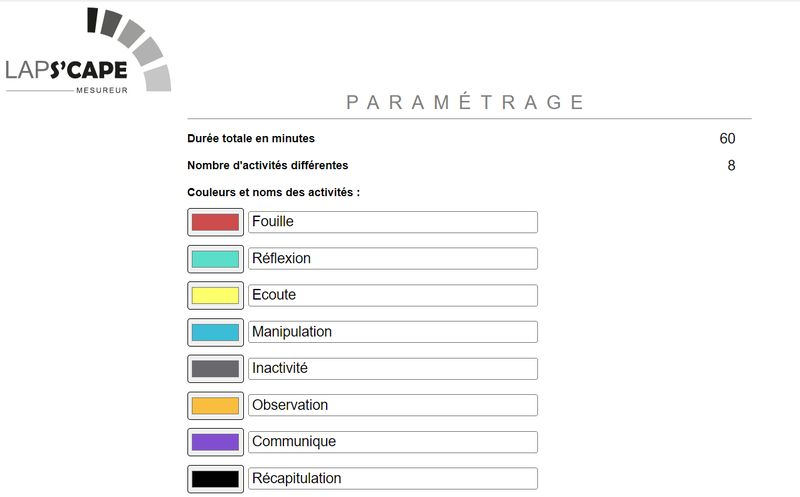Select the orange swatch next to Observation
The height and width of the screenshot is (497, 800).
pos(215,406)
